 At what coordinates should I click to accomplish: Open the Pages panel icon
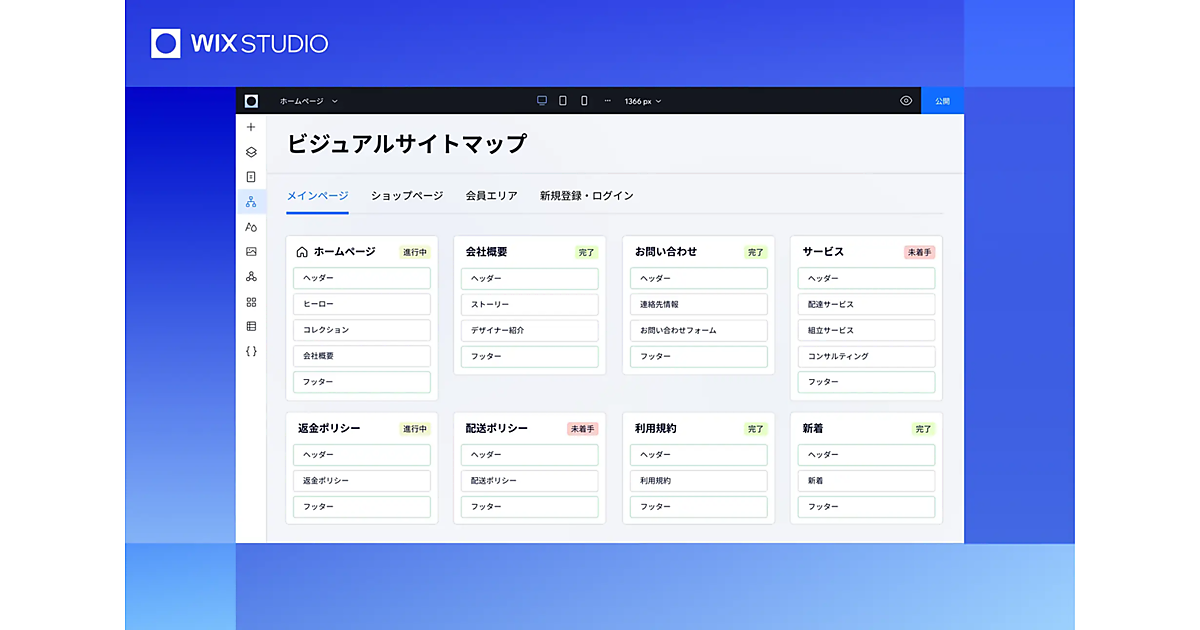[251, 177]
